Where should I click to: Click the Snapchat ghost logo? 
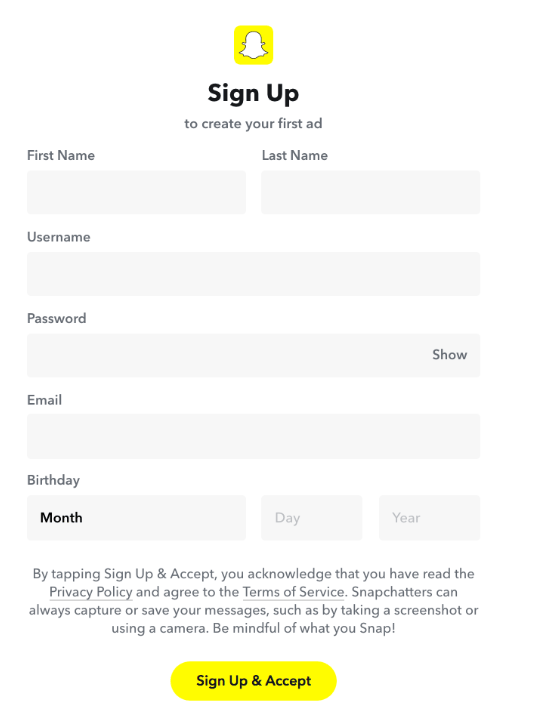253,45
